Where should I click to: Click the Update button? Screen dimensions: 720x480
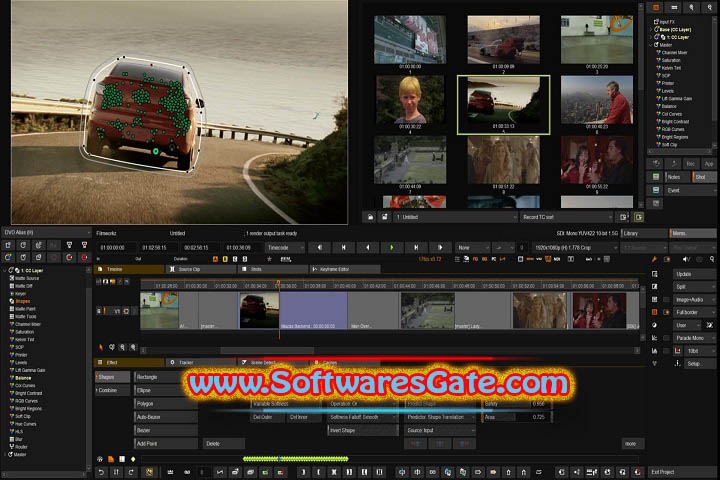pyautogui.click(x=695, y=274)
